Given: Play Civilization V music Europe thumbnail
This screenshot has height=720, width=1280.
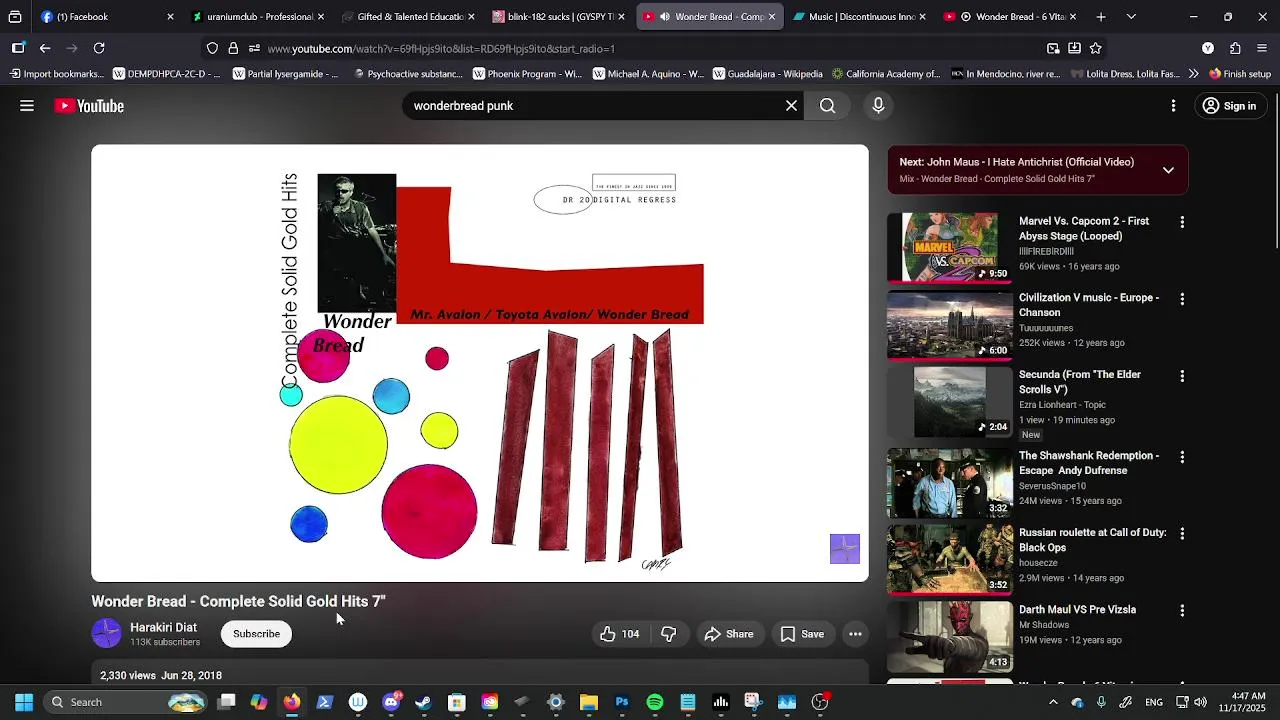Looking at the screenshot, I should tap(950, 324).
